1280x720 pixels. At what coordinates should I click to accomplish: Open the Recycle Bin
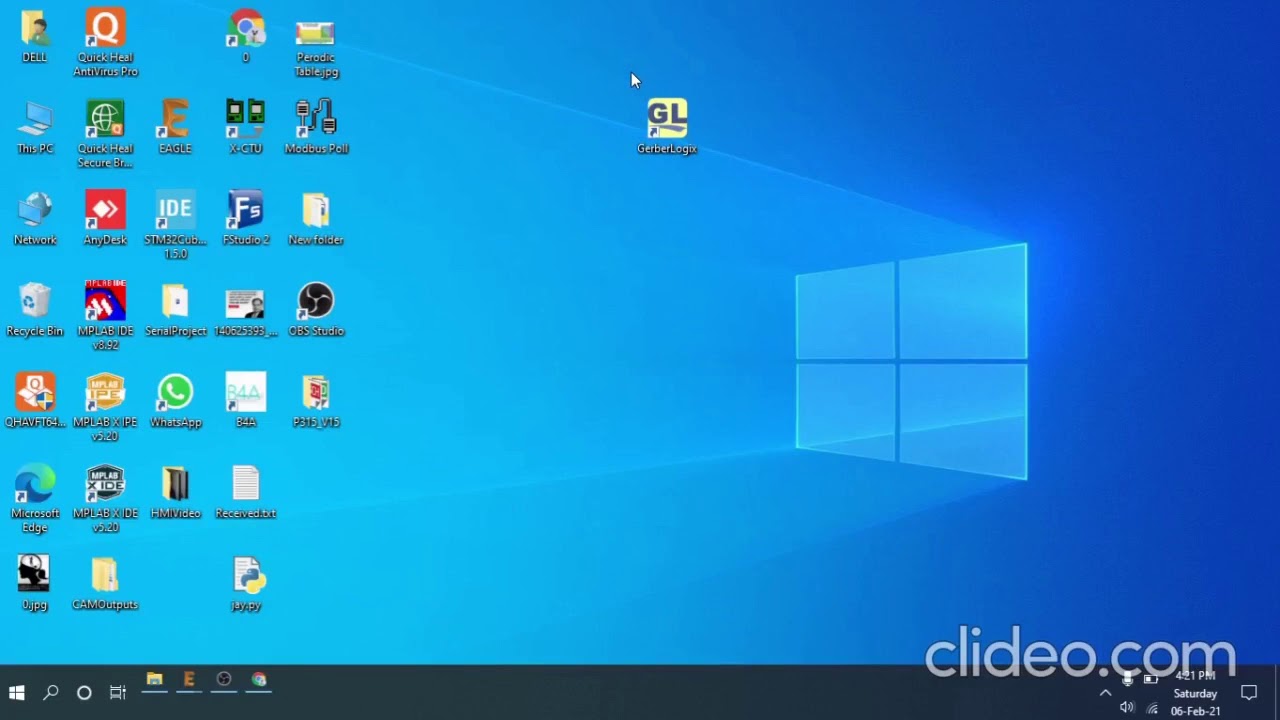click(x=35, y=309)
